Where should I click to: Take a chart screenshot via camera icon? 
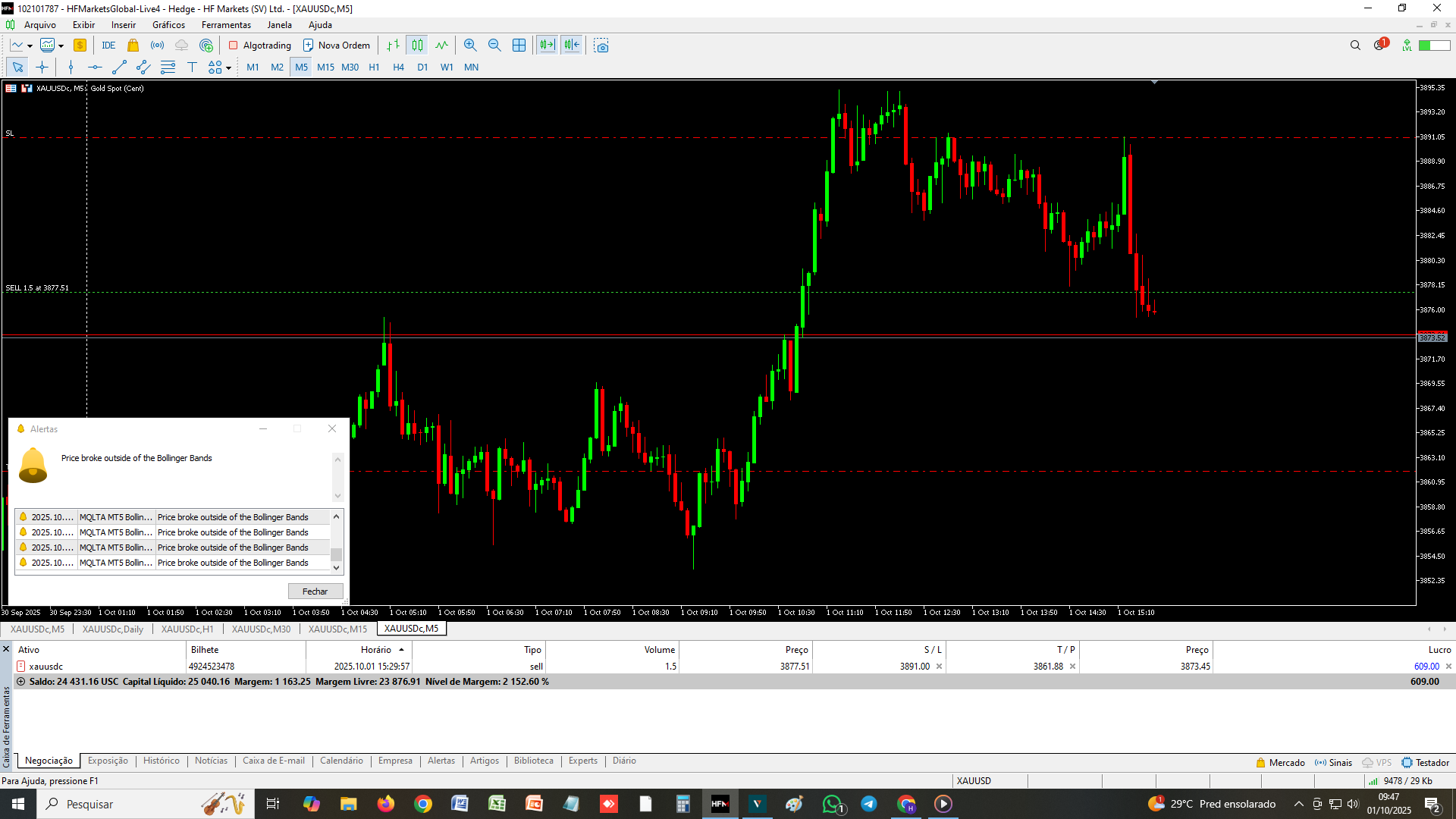point(601,45)
